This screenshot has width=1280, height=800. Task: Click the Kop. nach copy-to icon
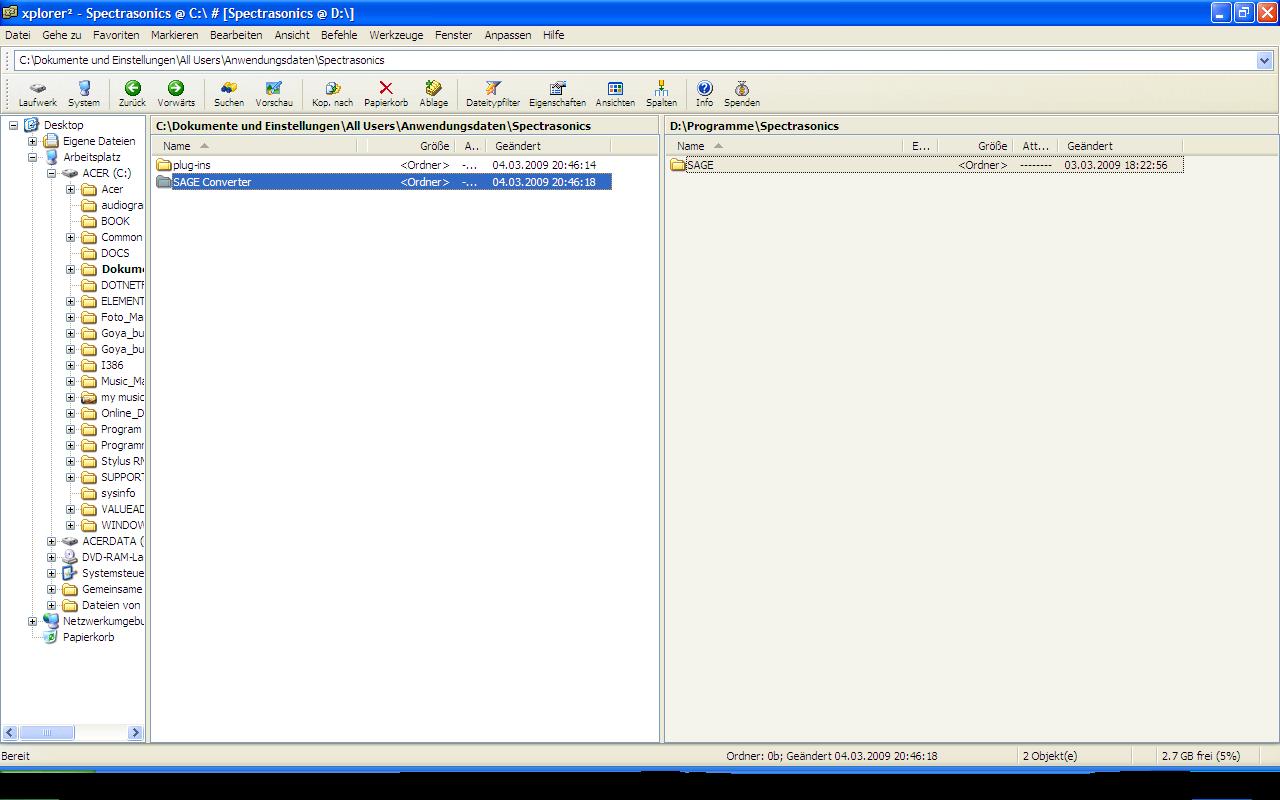click(x=333, y=94)
